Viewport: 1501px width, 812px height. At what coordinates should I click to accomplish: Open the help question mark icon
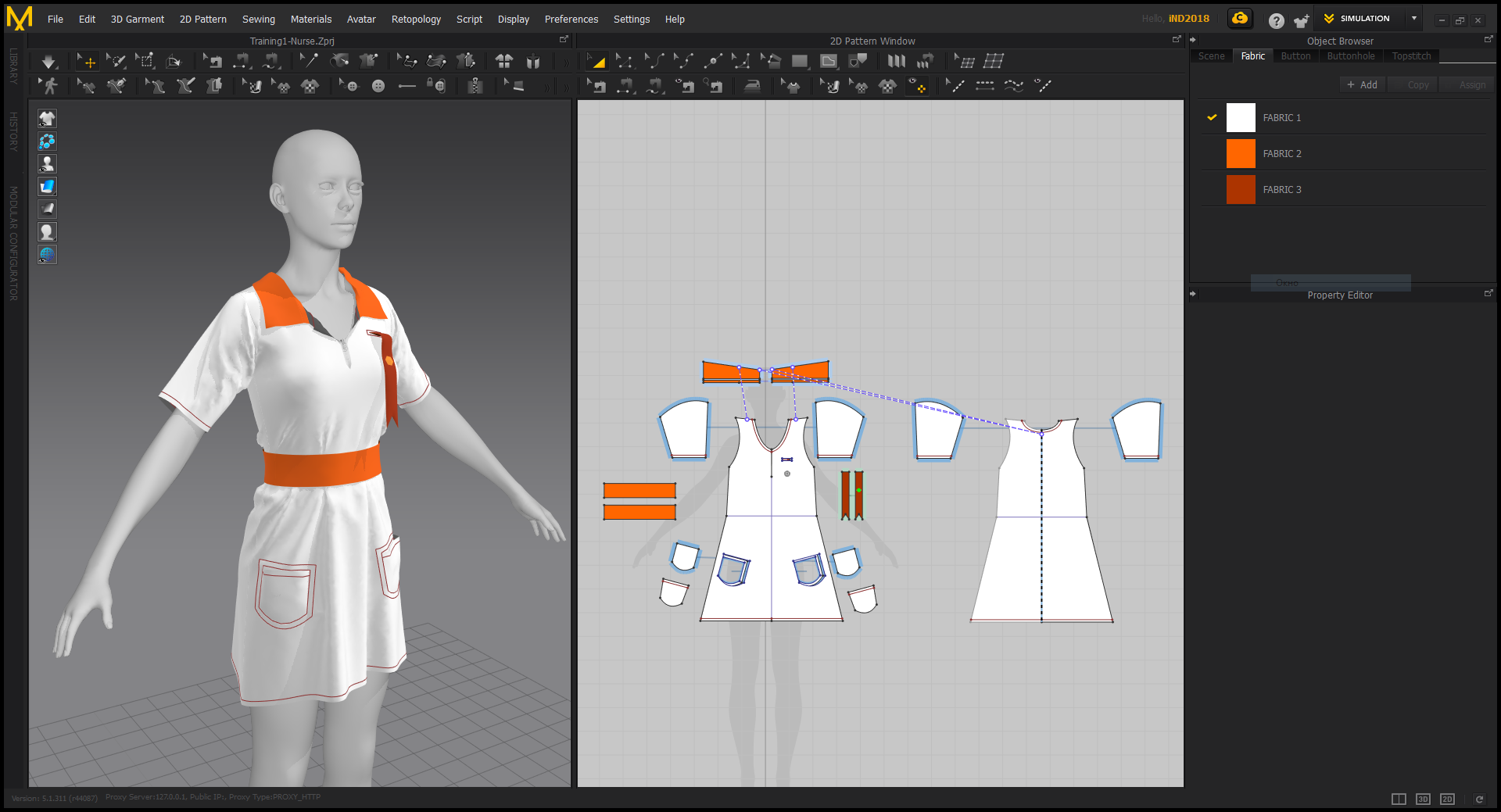pyautogui.click(x=1276, y=20)
